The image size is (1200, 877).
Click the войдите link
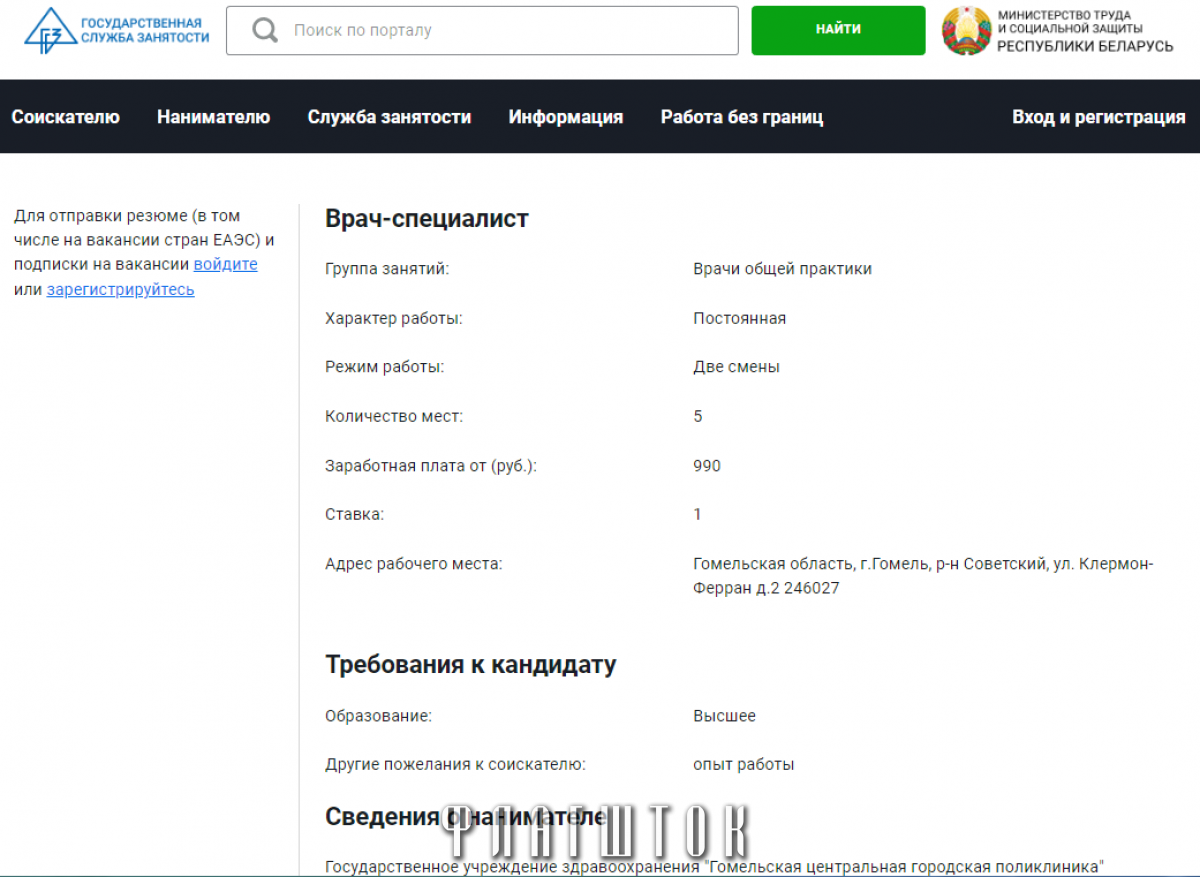226,265
